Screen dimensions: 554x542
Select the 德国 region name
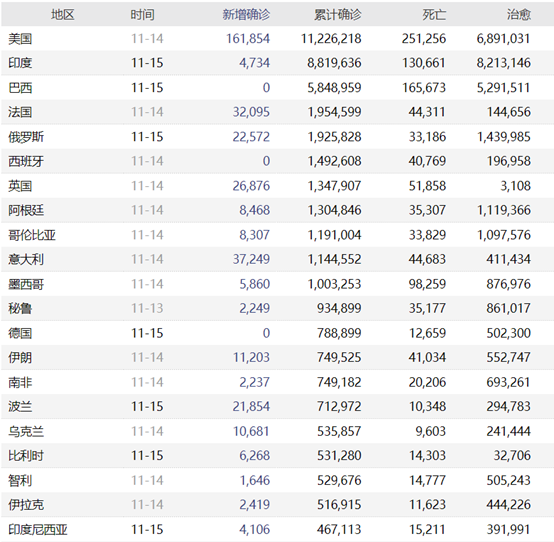click(20, 333)
